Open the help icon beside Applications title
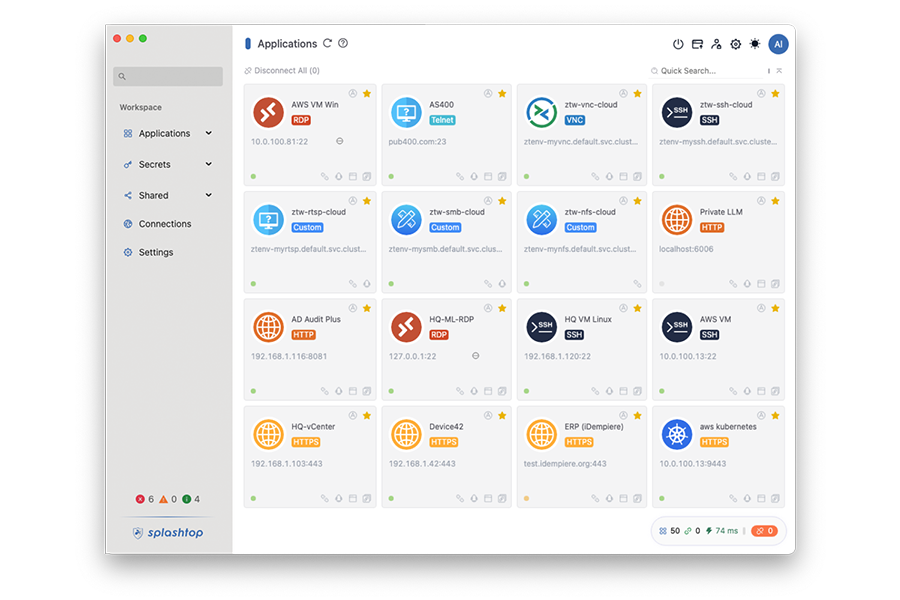This screenshot has width=900, height=600. tap(343, 44)
